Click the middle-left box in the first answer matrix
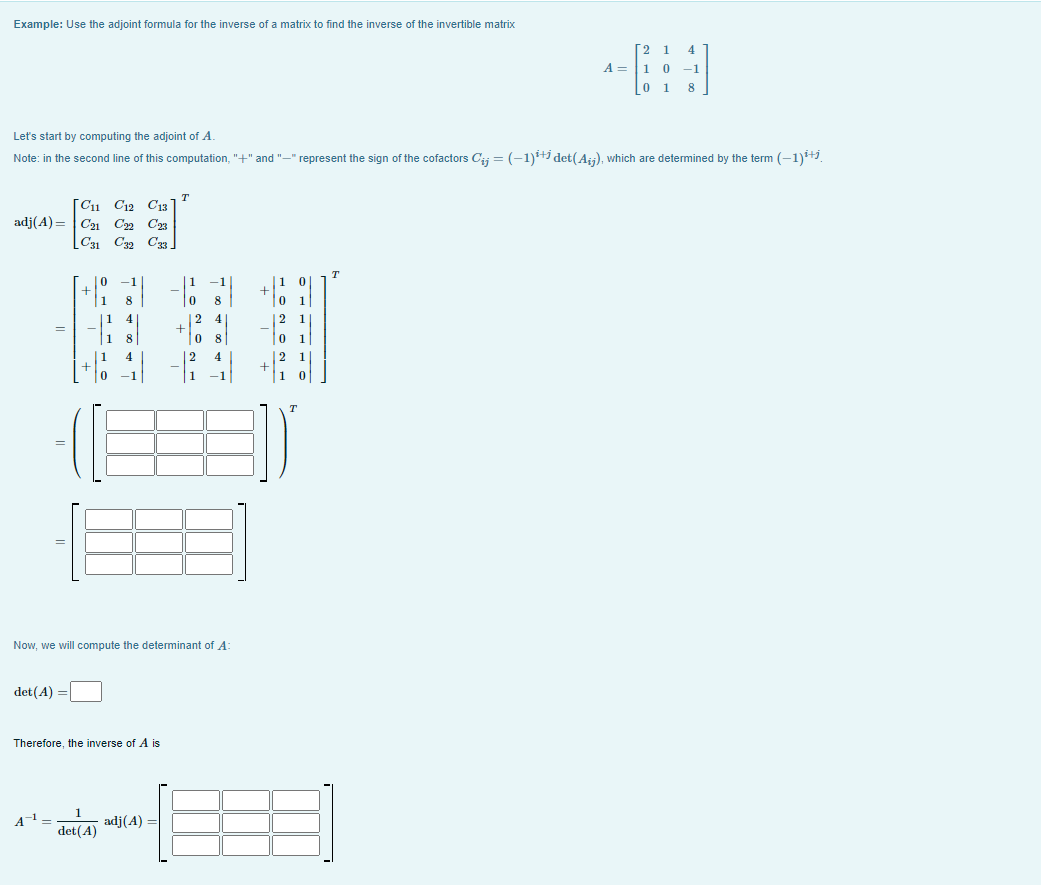Image resolution: width=1041 pixels, height=885 pixels. tap(131, 443)
